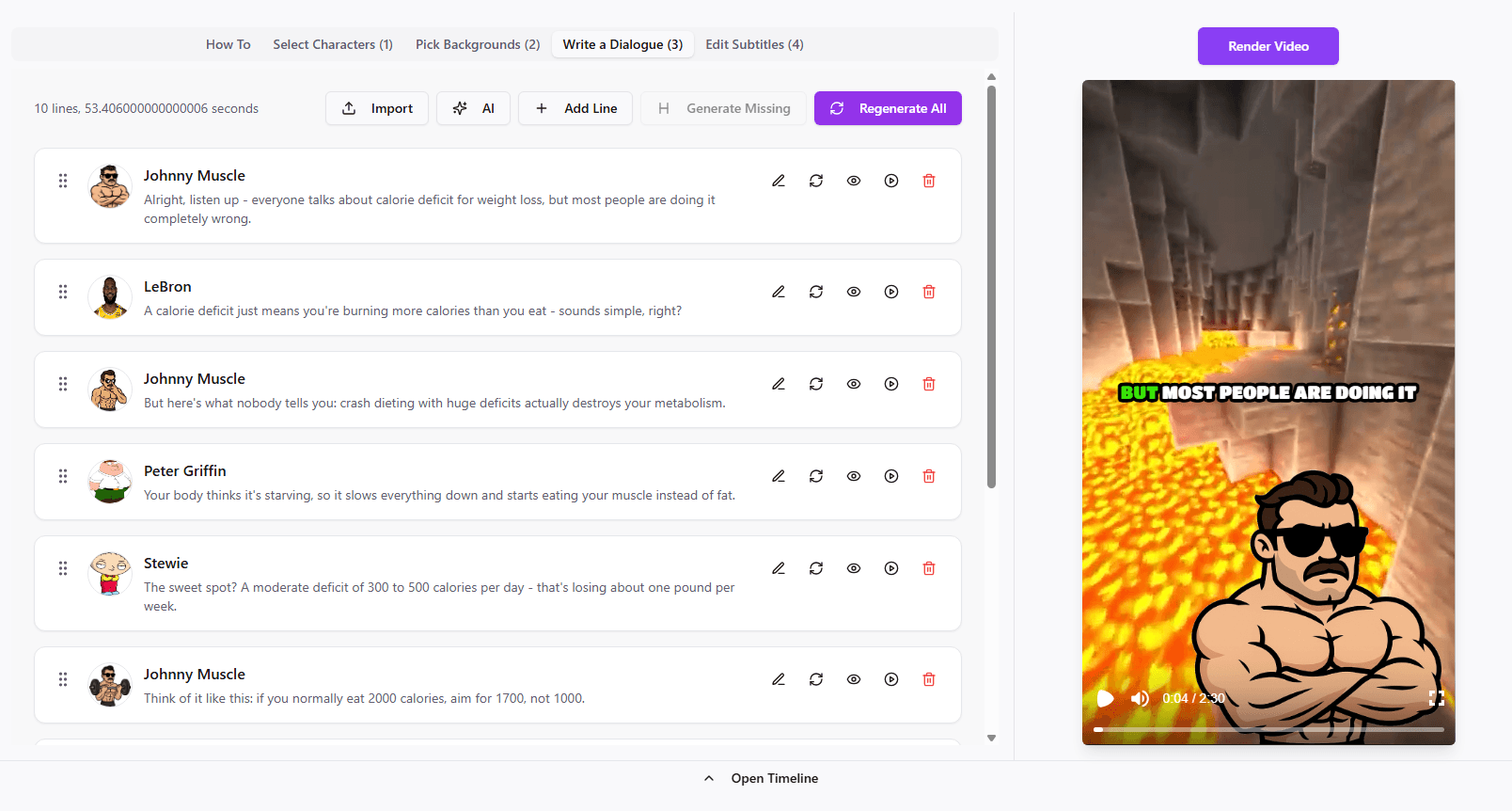This screenshot has height=811, width=1512.
Task: Edit the 'Think of it like this' line
Action: click(779, 679)
